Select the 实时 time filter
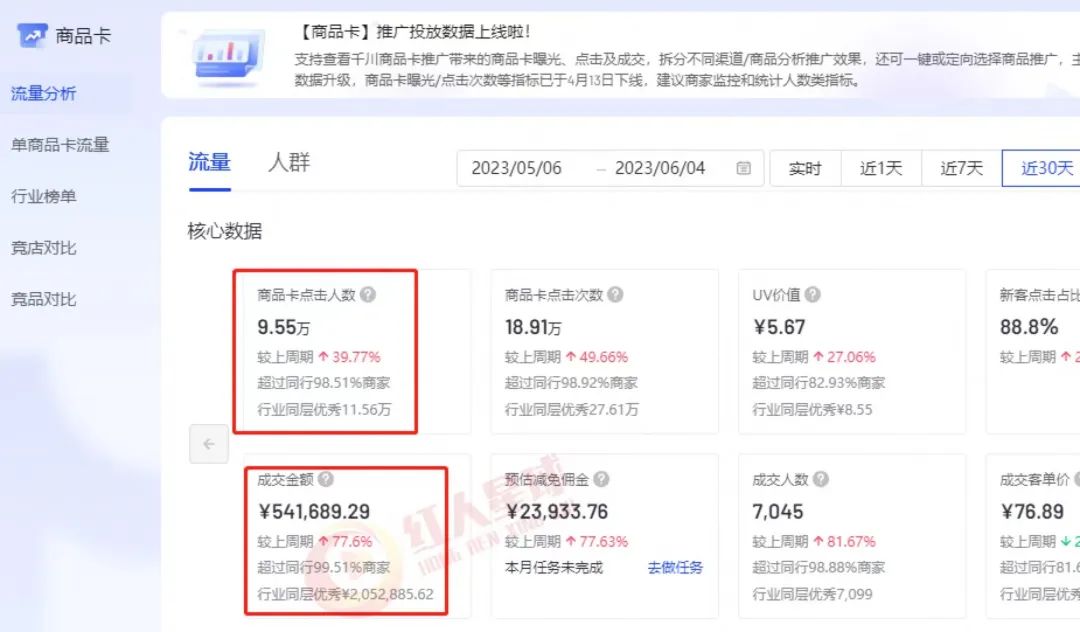Image resolution: width=1080 pixels, height=632 pixels. 805,168
